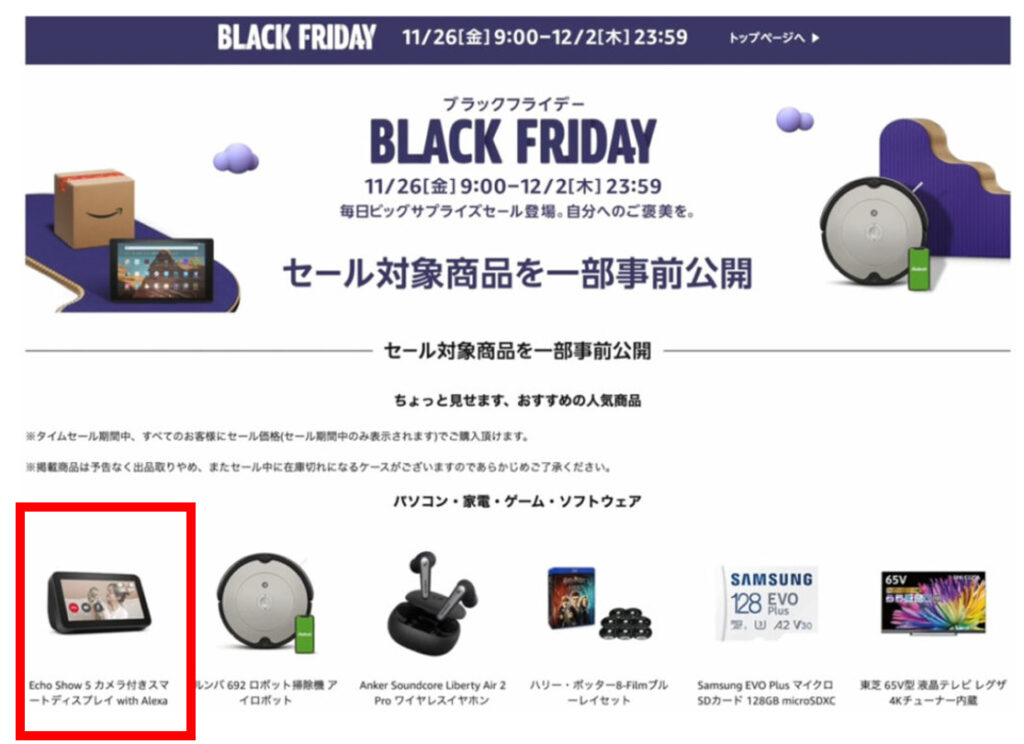The image size is (1024, 744).
Task: Click Anker Soundcore Liberty Air 2 Pro title
Action: tap(432, 693)
